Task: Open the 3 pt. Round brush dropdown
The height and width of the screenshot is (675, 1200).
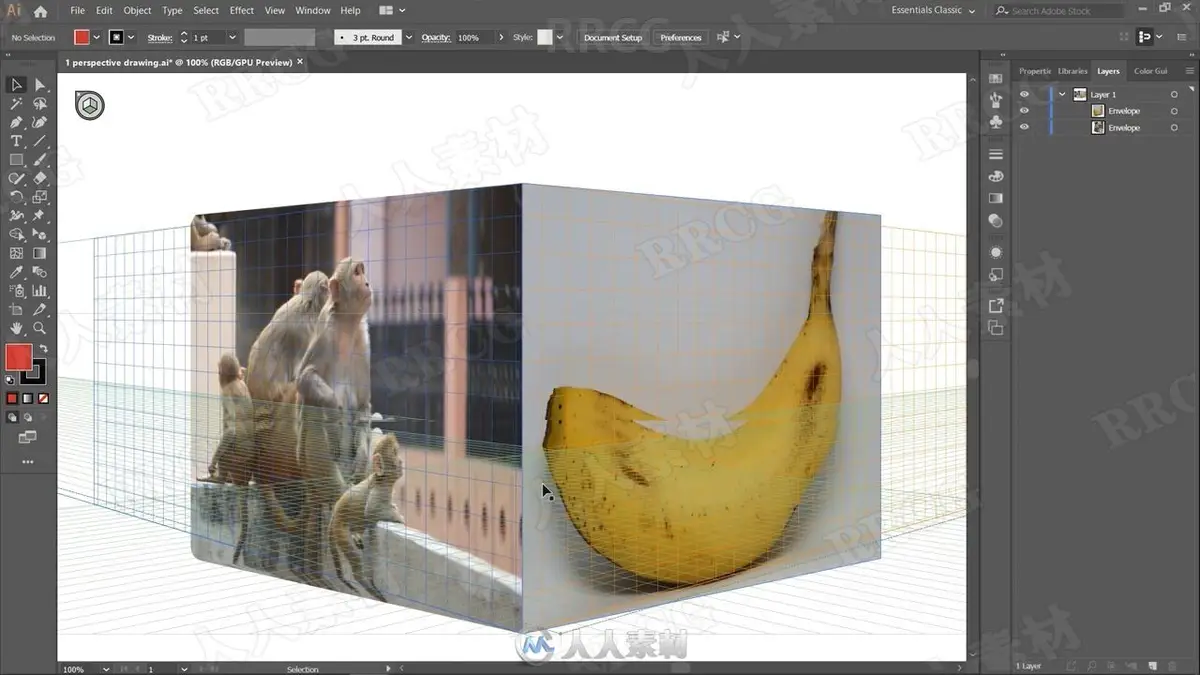Action: (408, 37)
